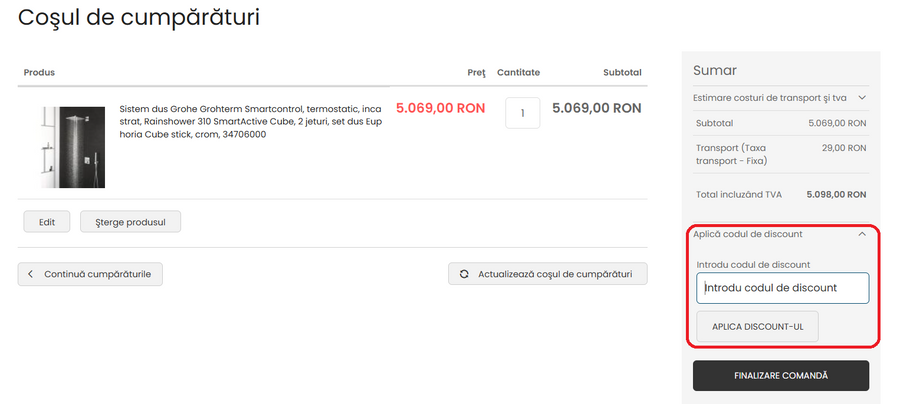Expand 'Estimare costuri de transport și tva' label

click(x=770, y=98)
